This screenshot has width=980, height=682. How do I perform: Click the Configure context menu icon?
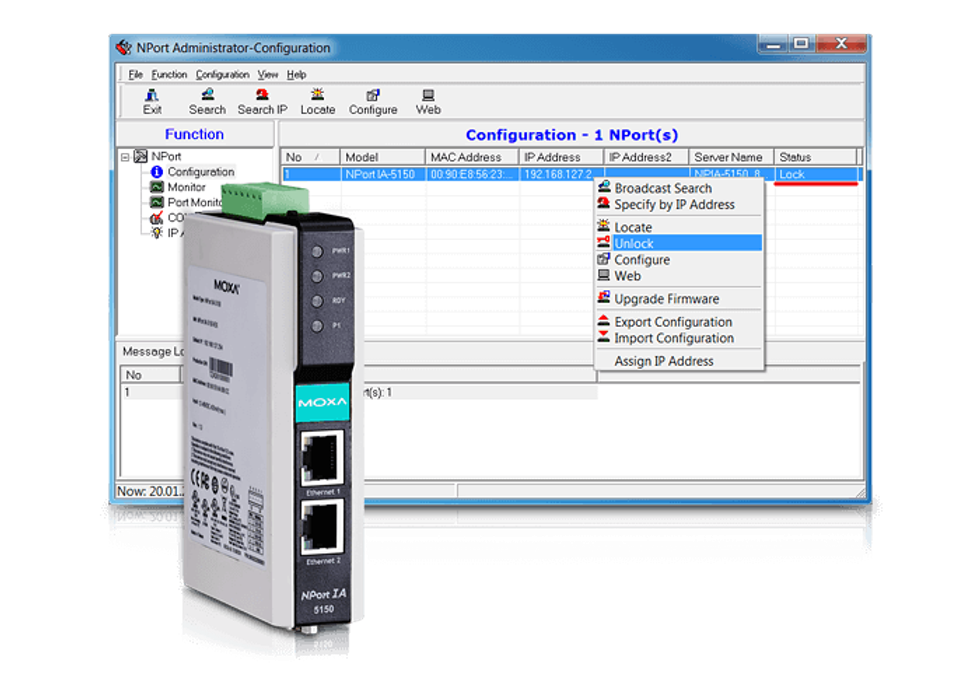[x=604, y=258]
